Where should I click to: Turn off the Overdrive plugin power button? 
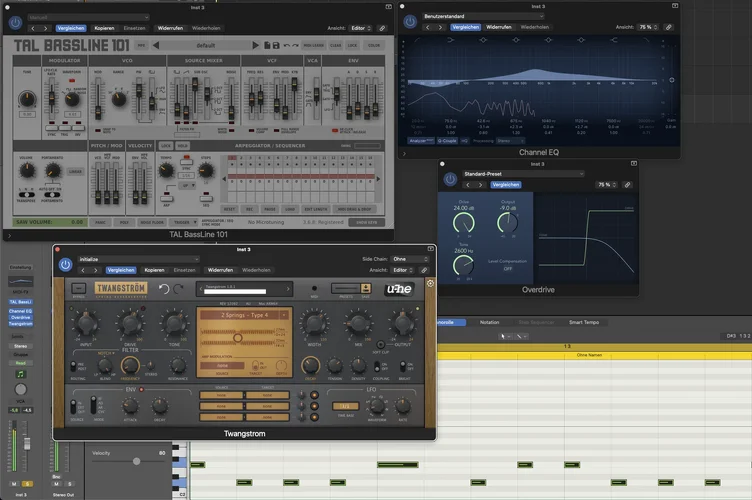pos(450,179)
